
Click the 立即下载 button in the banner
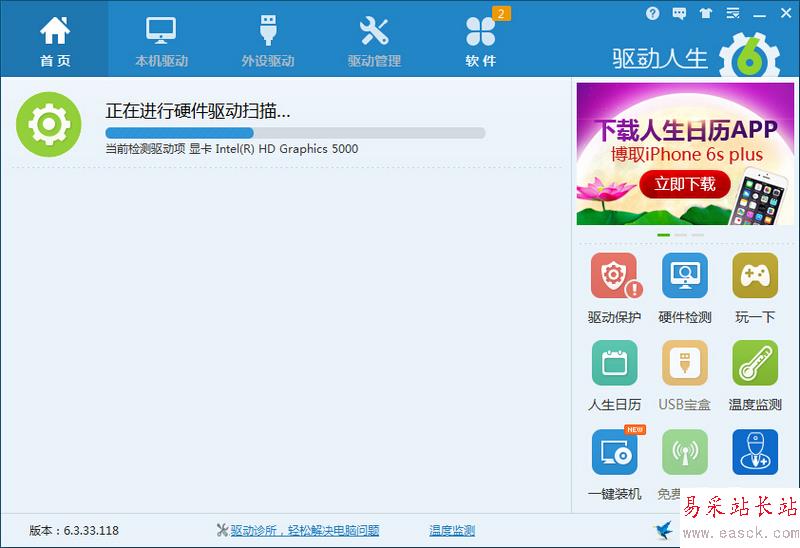click(x=685, y=184)
